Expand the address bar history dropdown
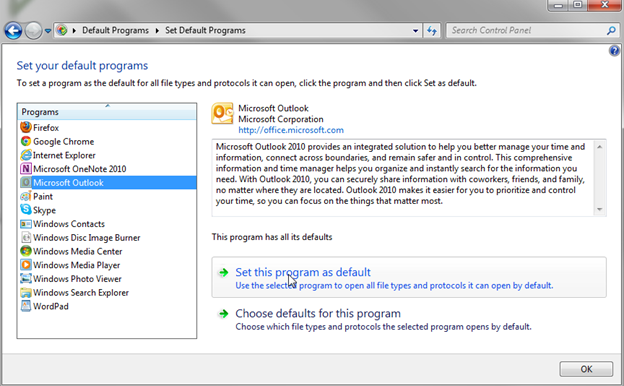This screenshot has width=624, height=386. (x=415, y=31)
